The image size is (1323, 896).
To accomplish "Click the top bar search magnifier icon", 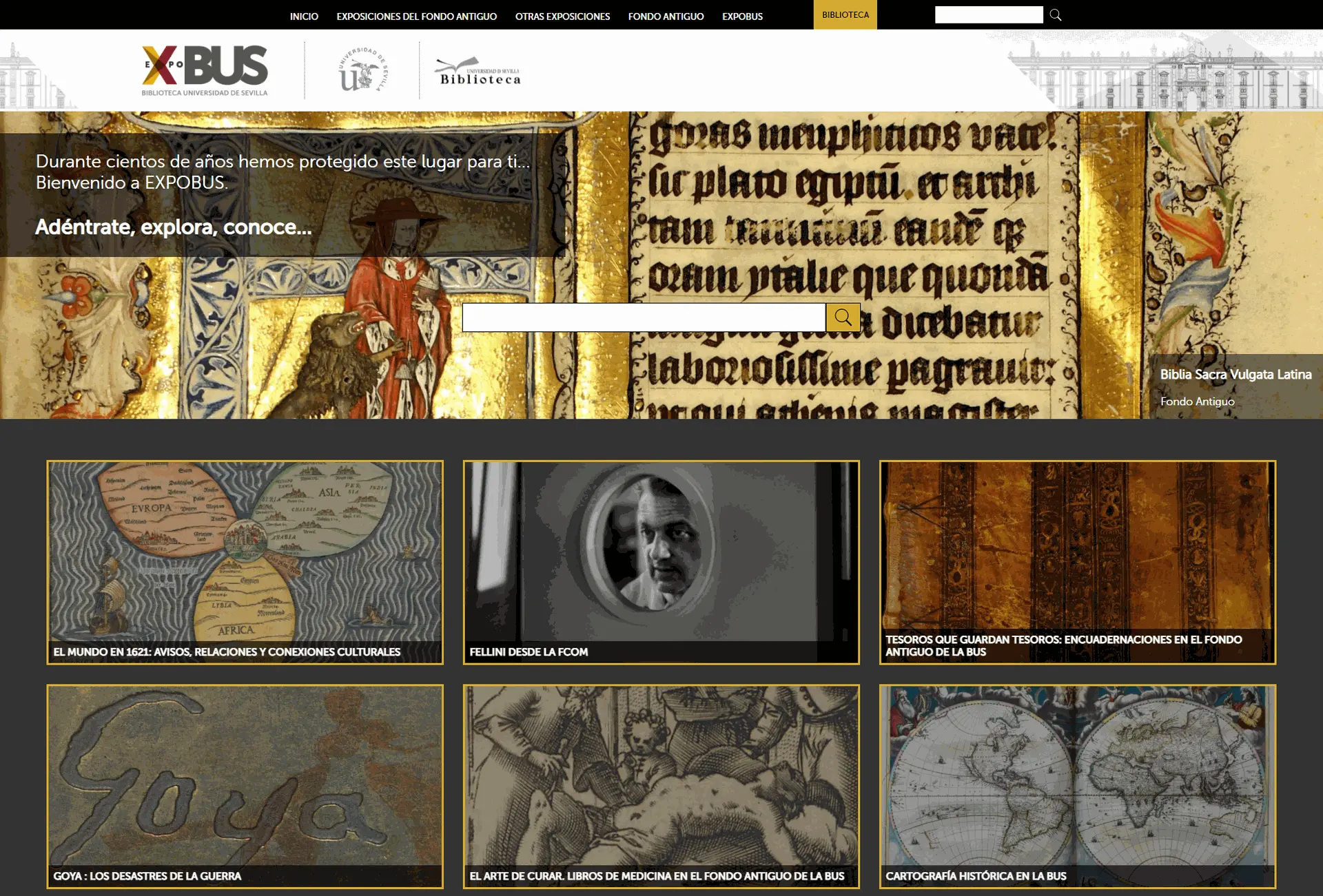I will pyautogui.click(x=1055, y=14).
